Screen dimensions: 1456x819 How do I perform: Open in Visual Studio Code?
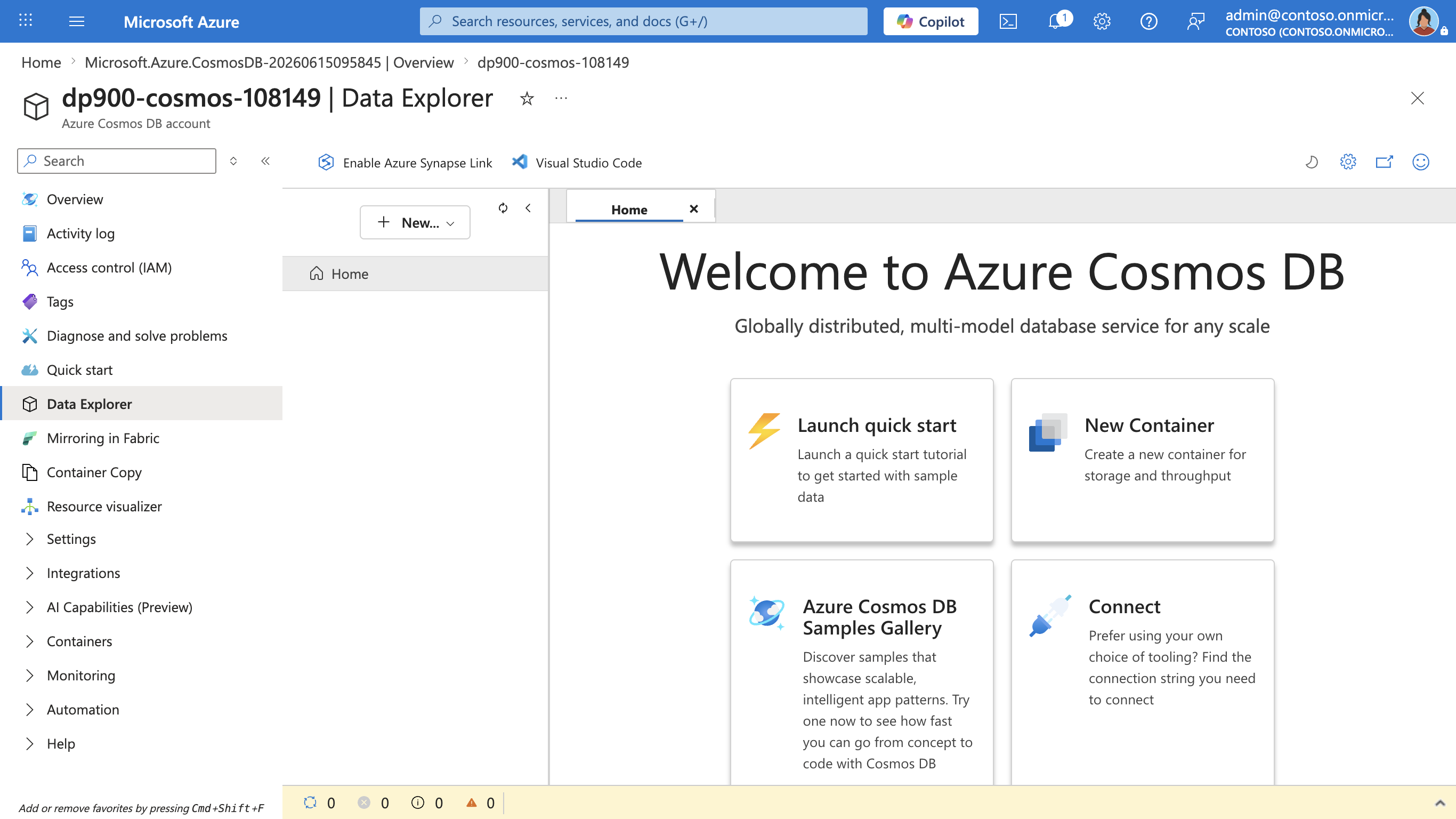point(577,163)
